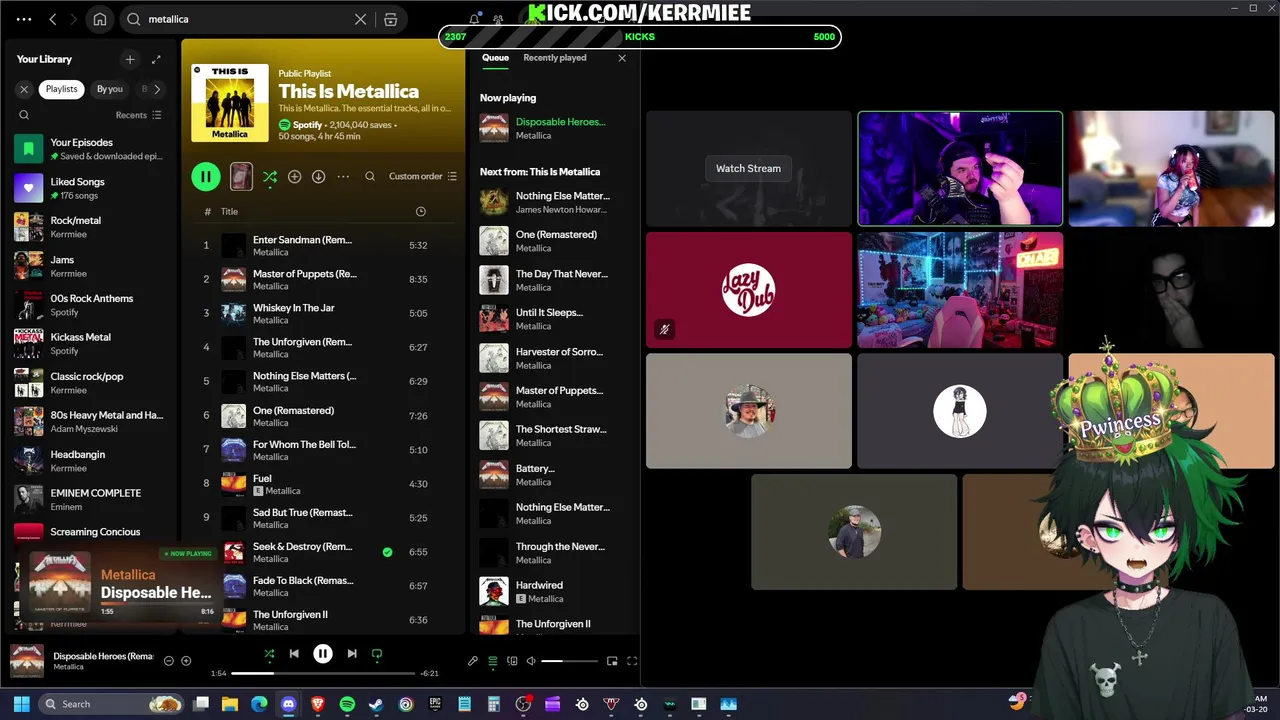Search within the playlist
This screenshot has height=720, width=1280.
pyautogui.click(x=370, y=177)
